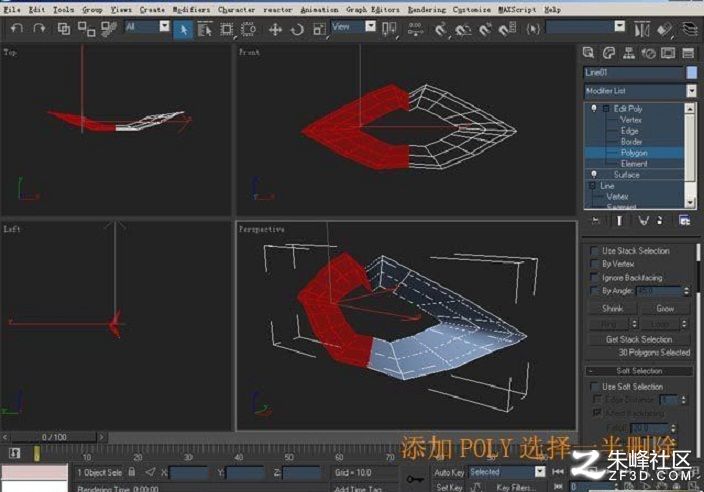Click the Select and Link icon
Image resolution: width=704 pixels, height=492 pixels.
coord(64,29)
